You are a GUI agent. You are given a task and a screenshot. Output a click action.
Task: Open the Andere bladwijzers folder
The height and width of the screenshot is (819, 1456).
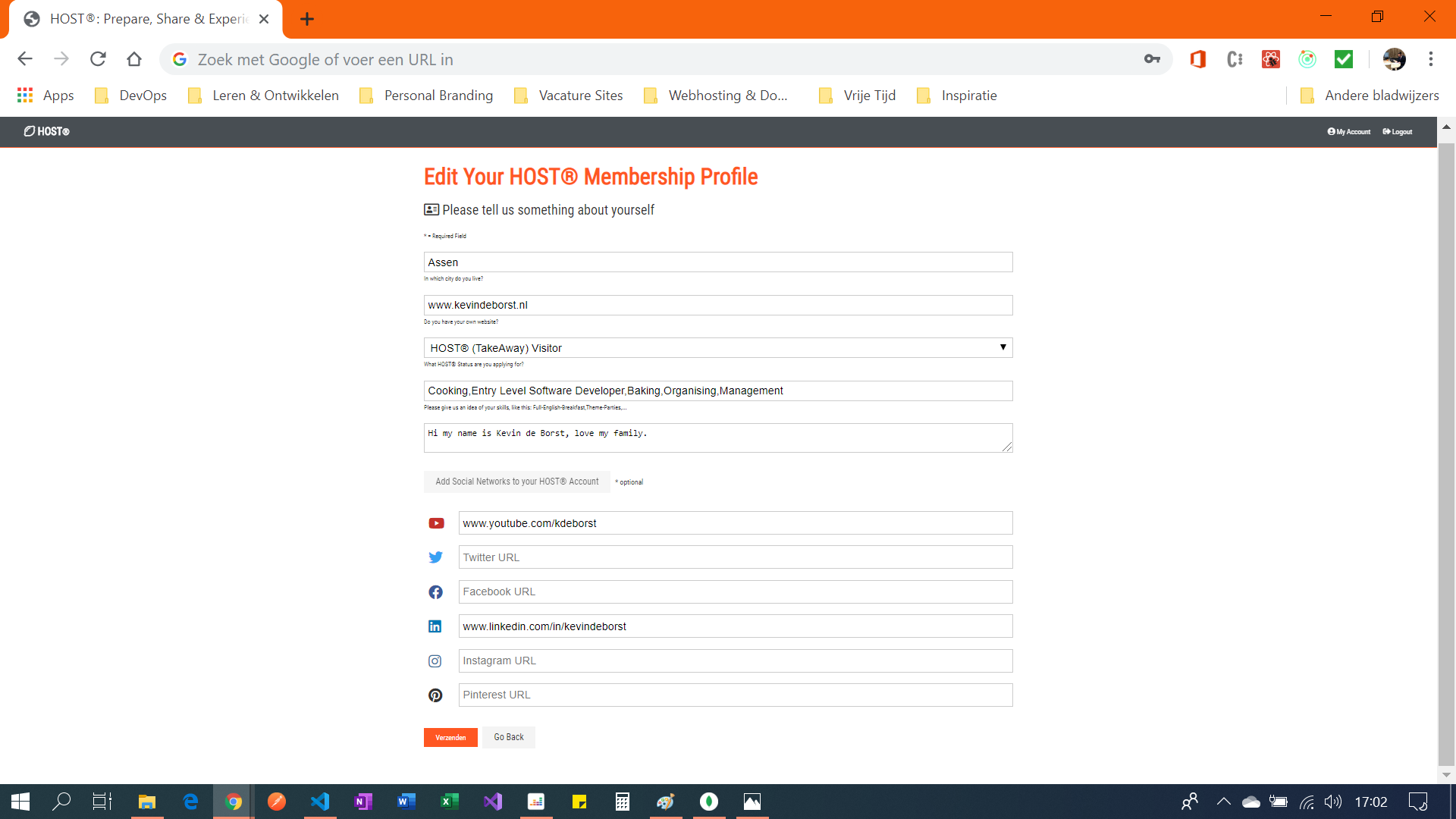pyautogui.click(x=1369, y=96)
